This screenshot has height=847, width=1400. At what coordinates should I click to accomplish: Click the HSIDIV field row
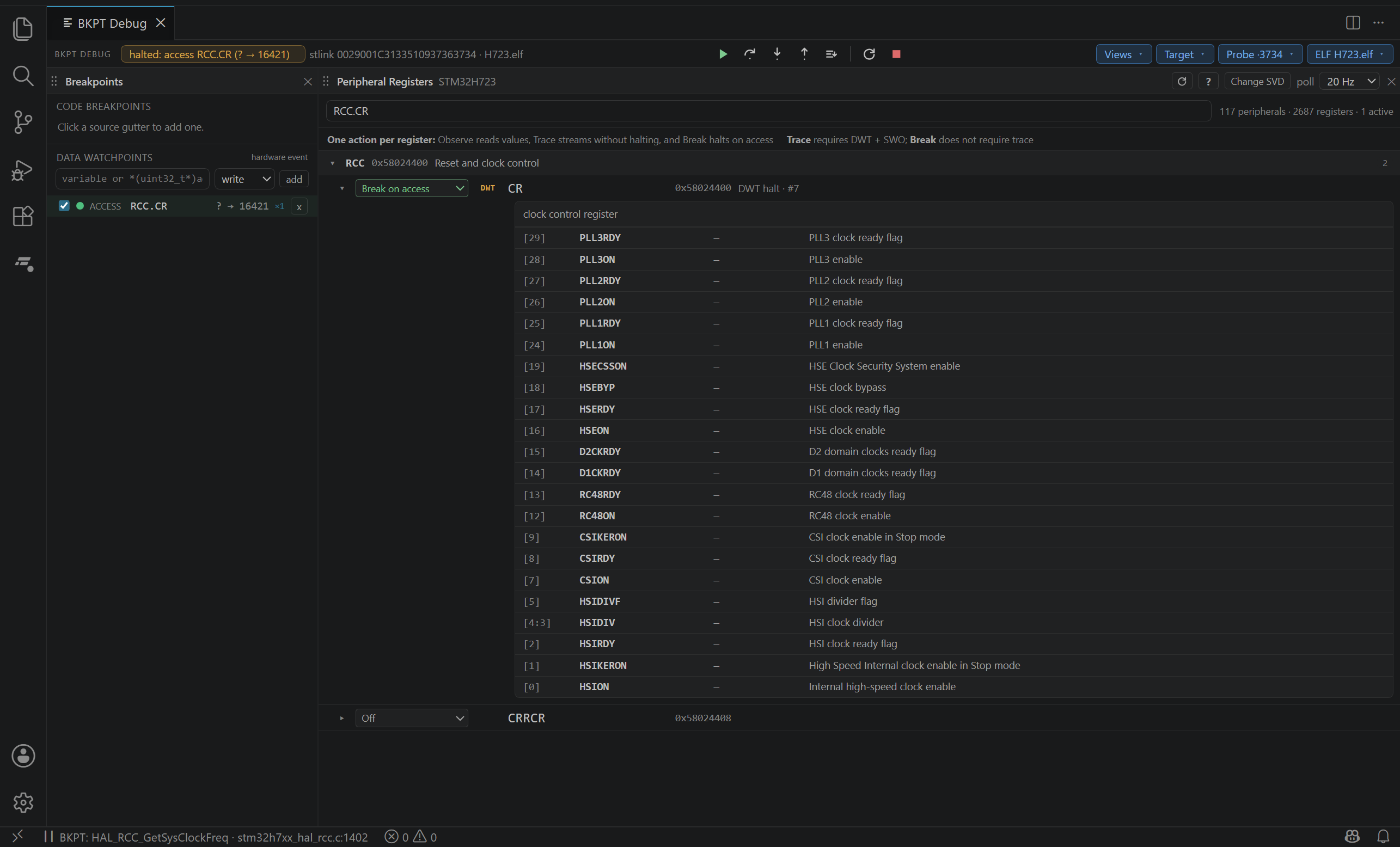[953, 622]
